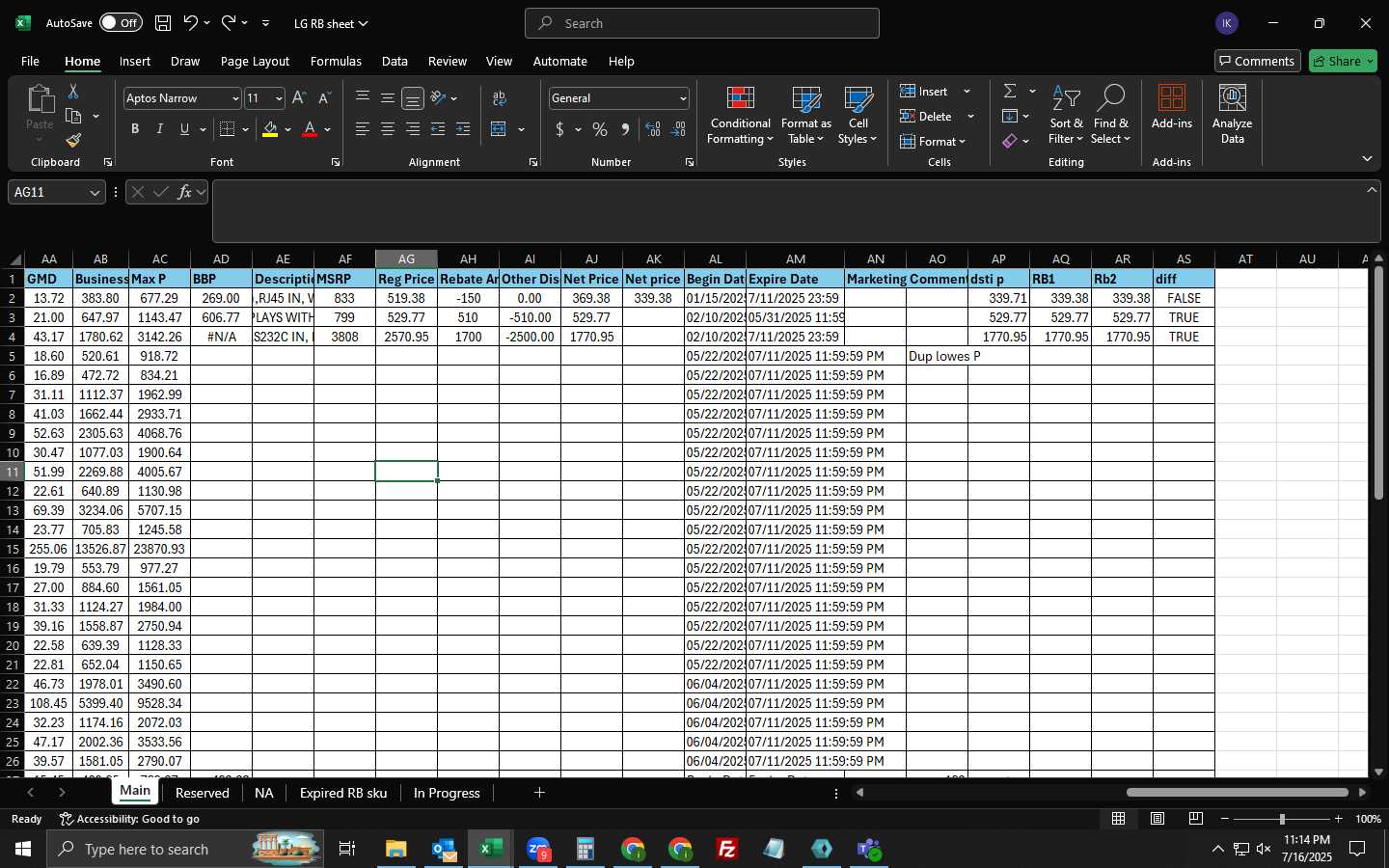Viewport: 1389px width, 868px height.
Task: Open Conditional Formatting dropdown
Action: (x=740, y=115)
